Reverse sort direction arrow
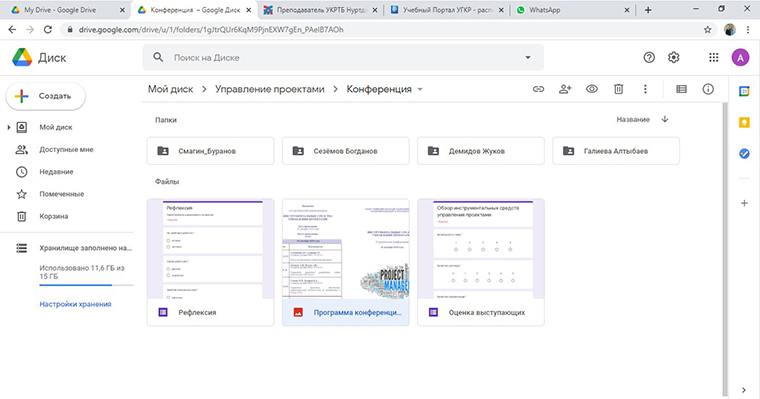The image size is (760, 399). [665, 119]
